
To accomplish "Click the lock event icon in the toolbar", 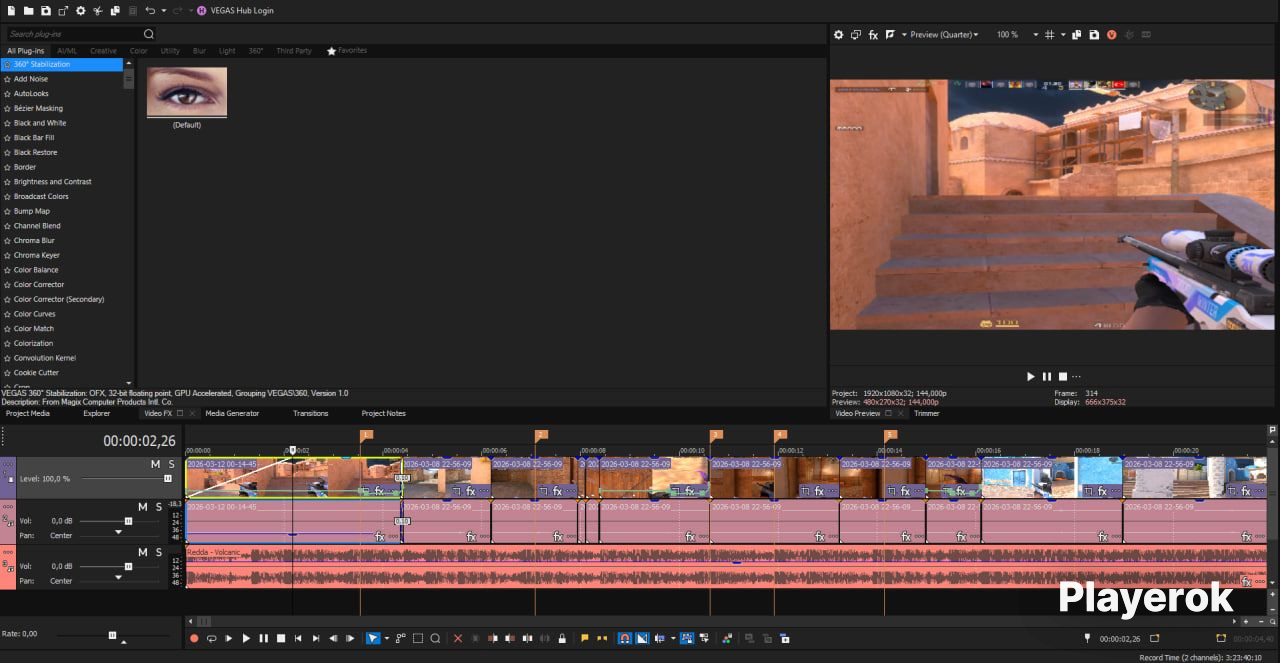I will 562,638.
